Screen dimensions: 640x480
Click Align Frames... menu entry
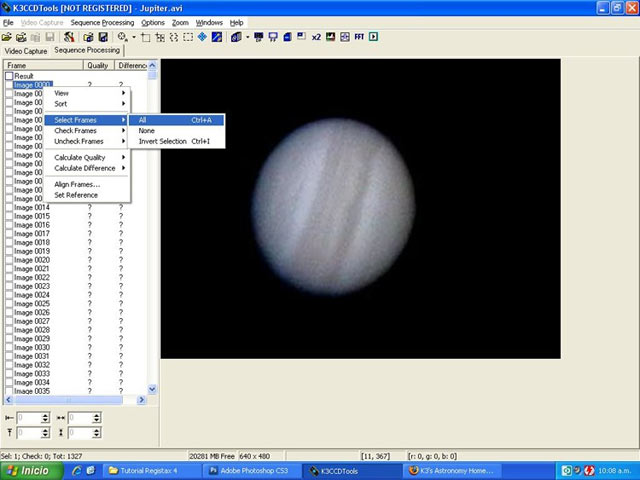(x=77, y=184)
